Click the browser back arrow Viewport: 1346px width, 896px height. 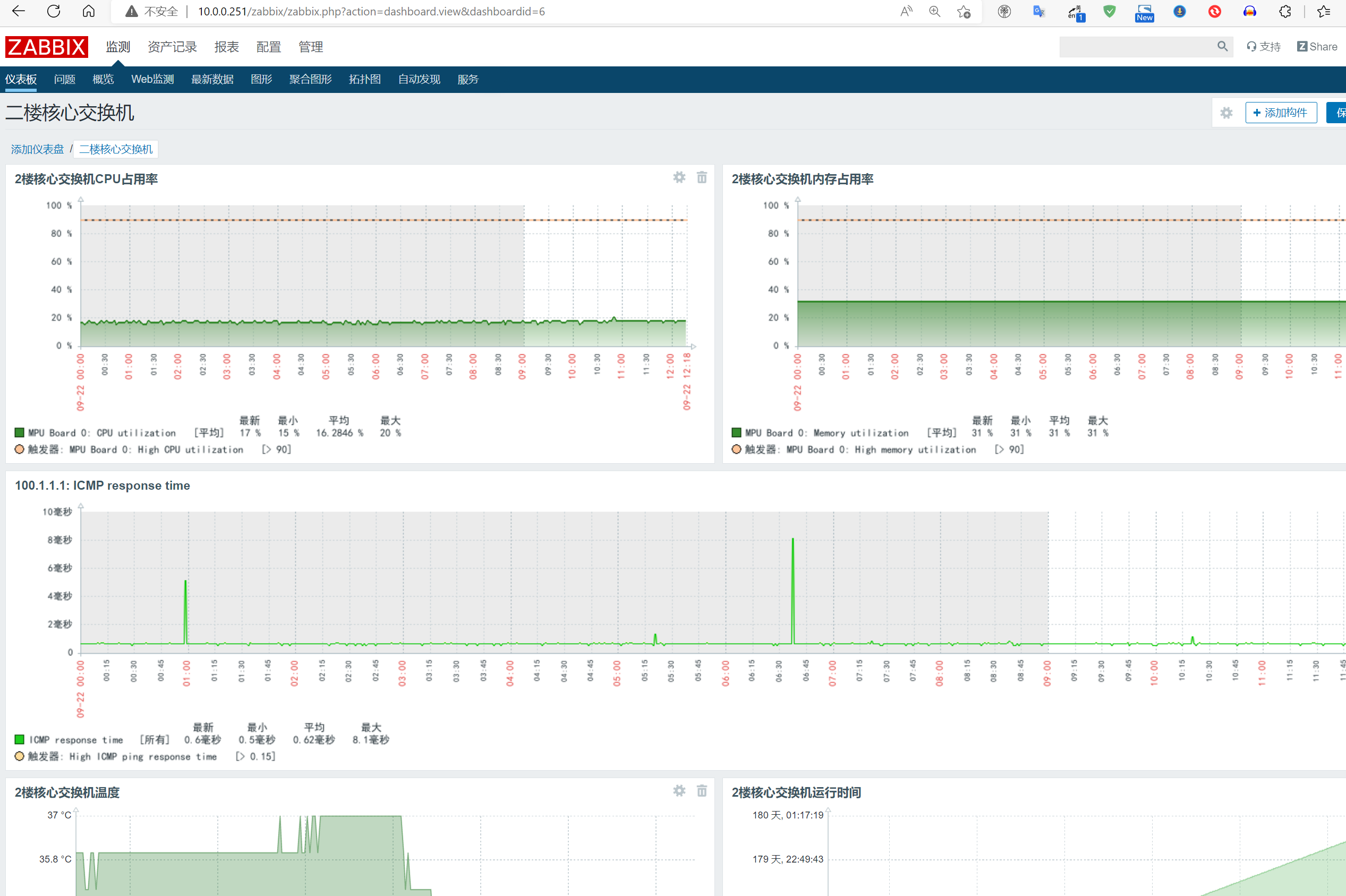pyautogui.click(x=18, y=12)
